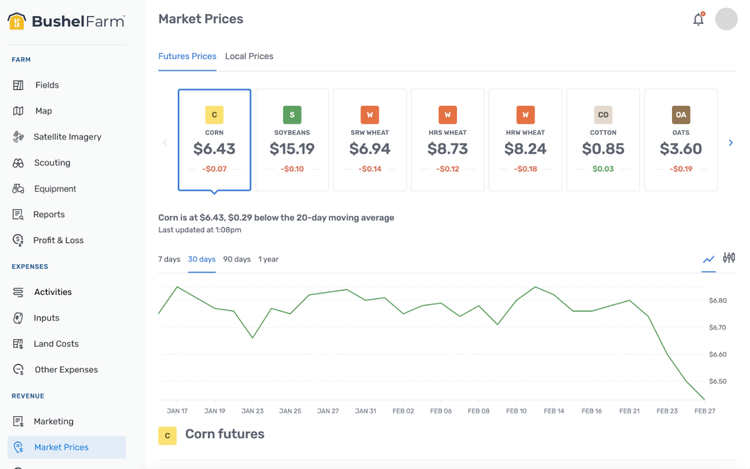Open Marketing under Revenue
This screenshot has height=469, width=750.
54,421
